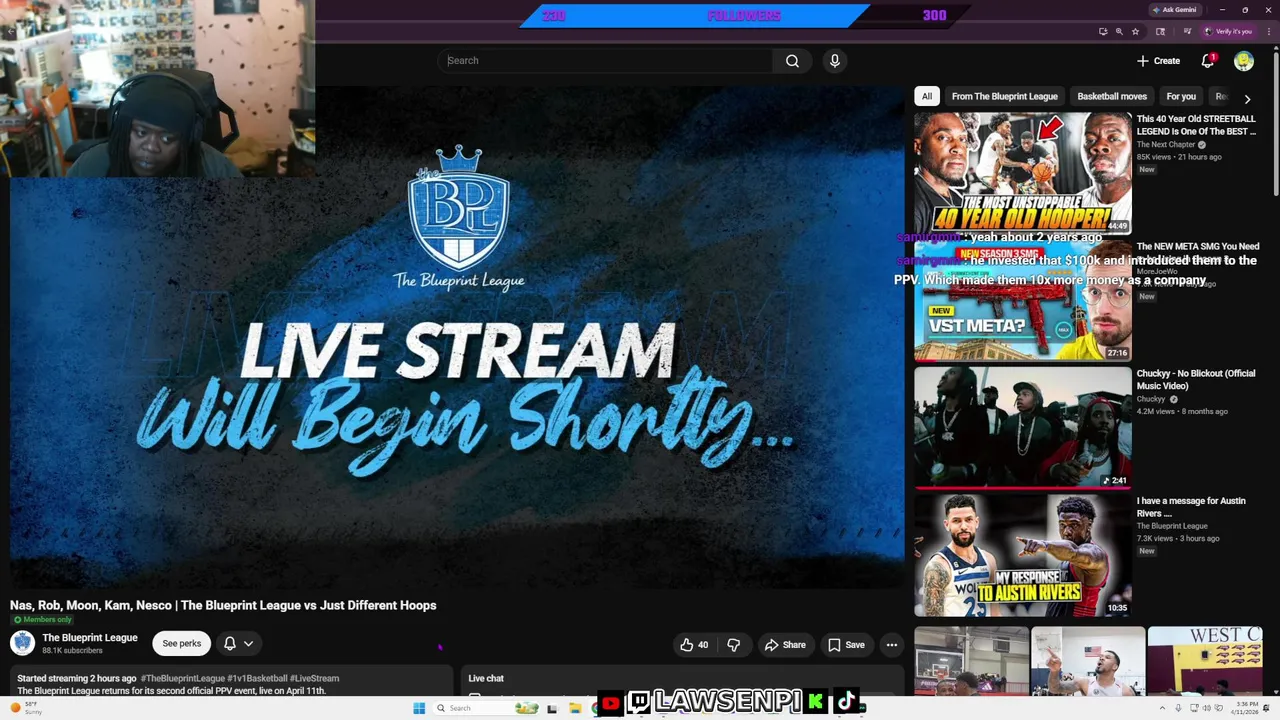Click the zoom magnifier icon in address bar
Screen dimensions: 1280x720
(1119, 32)
